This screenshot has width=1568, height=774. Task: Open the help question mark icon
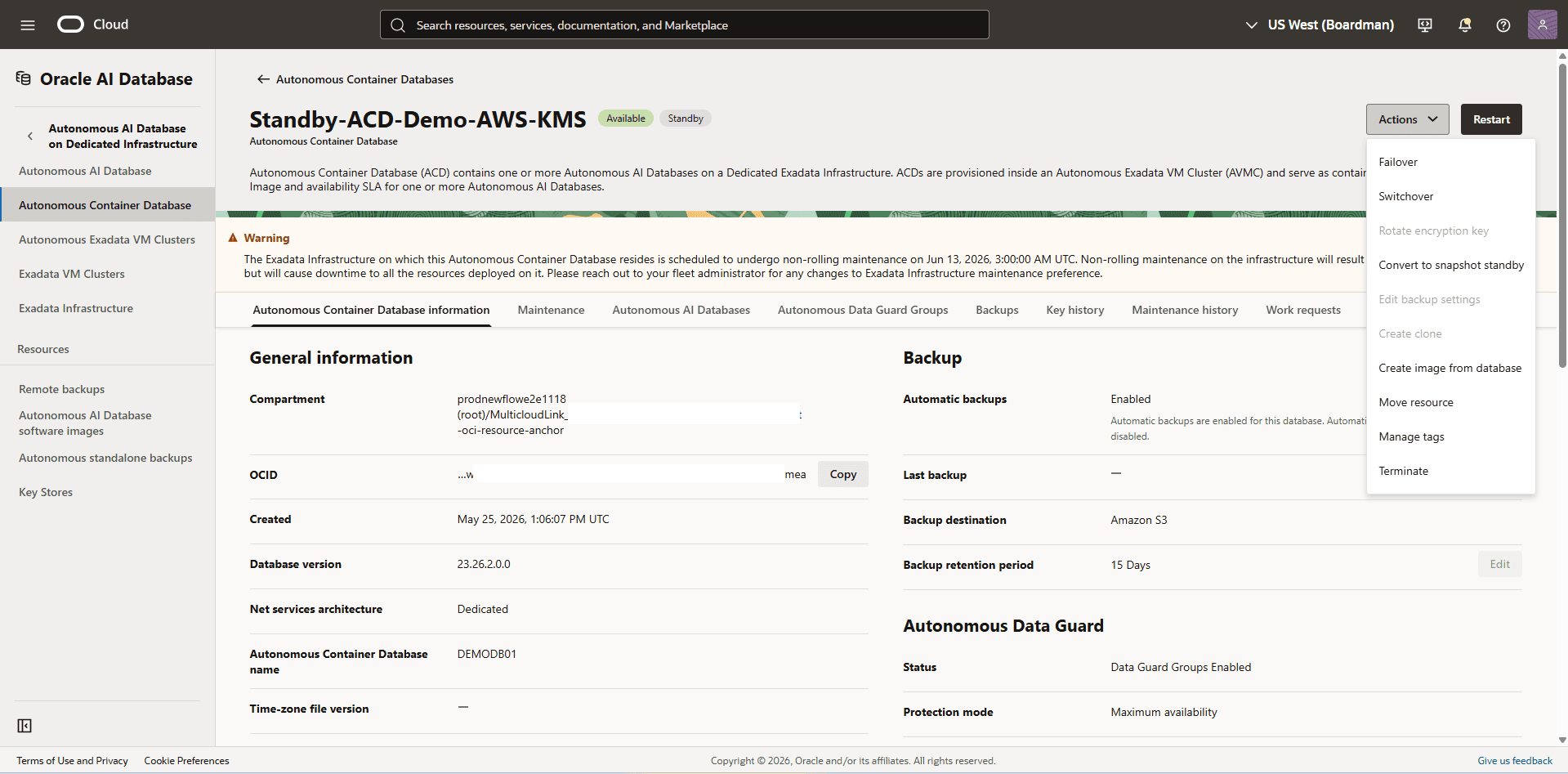(1503, 25)
